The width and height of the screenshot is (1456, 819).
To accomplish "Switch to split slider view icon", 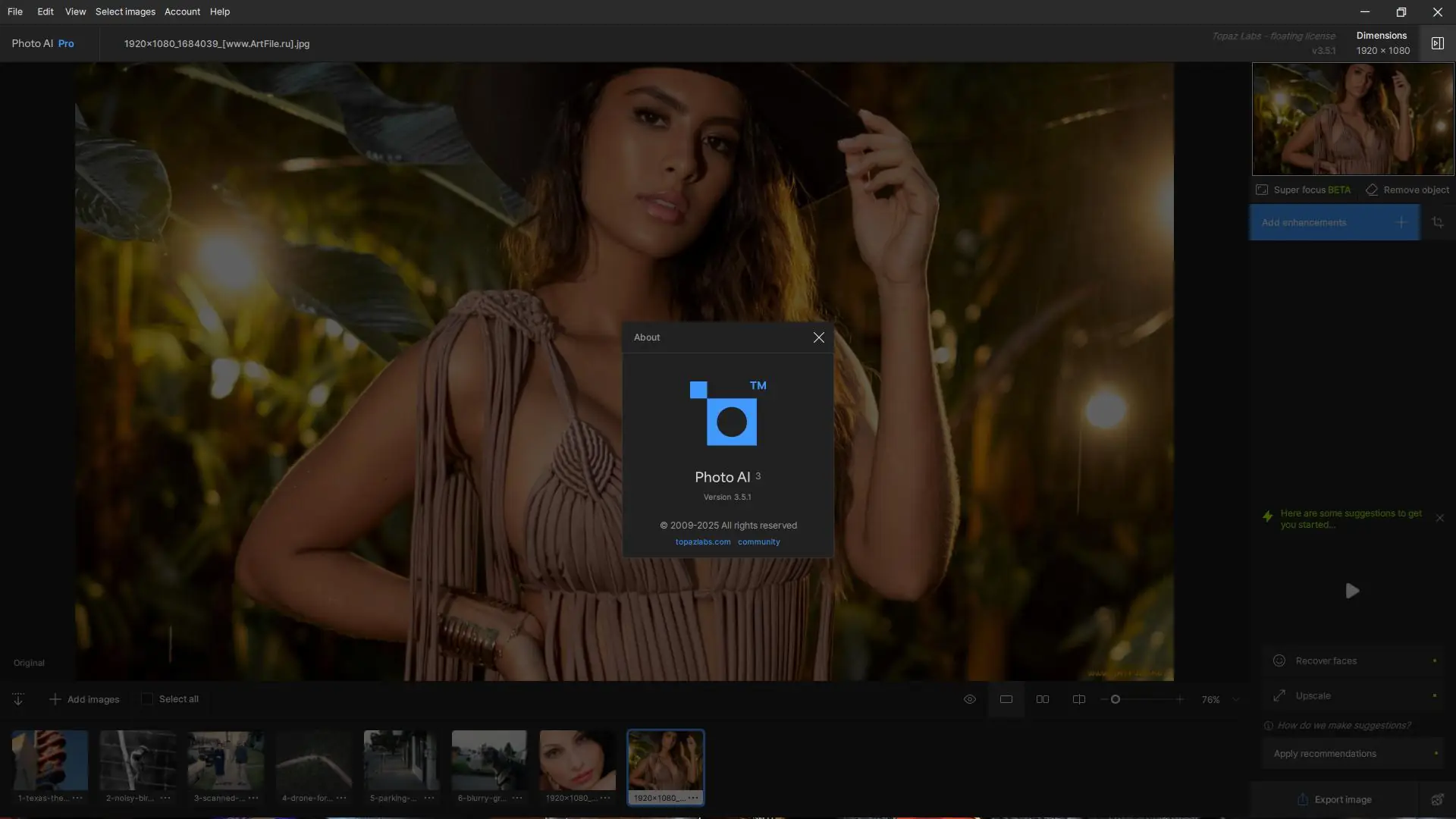I will pyautogui.click(x=1078, y=699).
